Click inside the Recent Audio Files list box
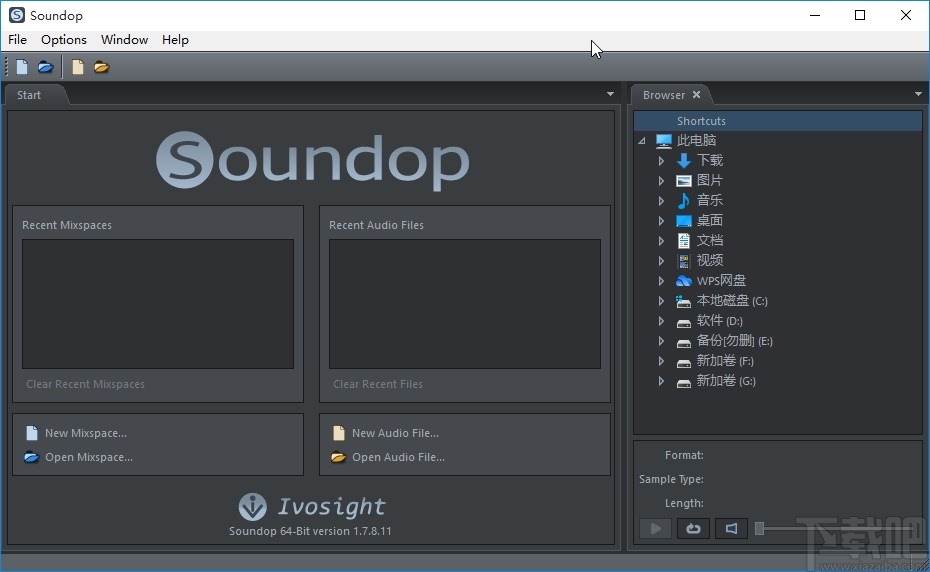Image resolution: width=930 pixels, height=572 pixels. pos(464,304)
